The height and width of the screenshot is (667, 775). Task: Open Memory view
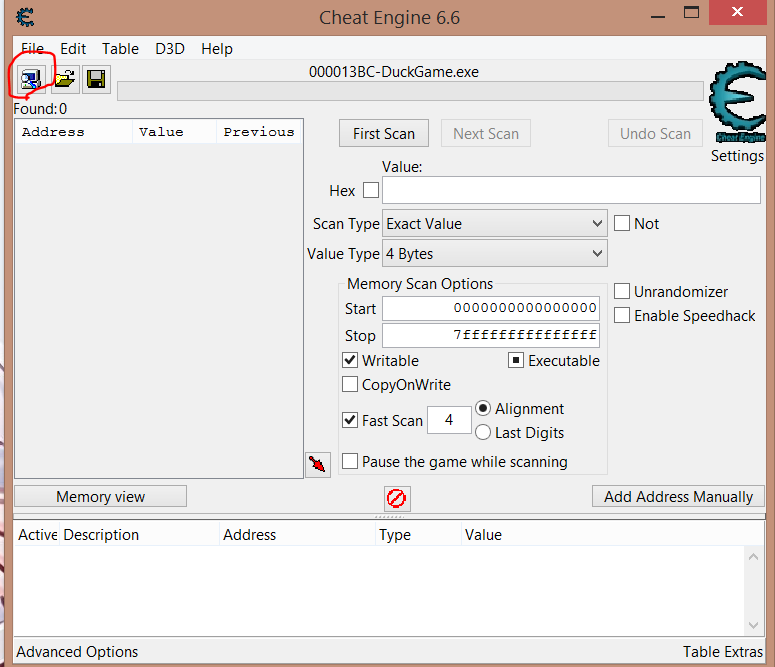click(100, 496)
